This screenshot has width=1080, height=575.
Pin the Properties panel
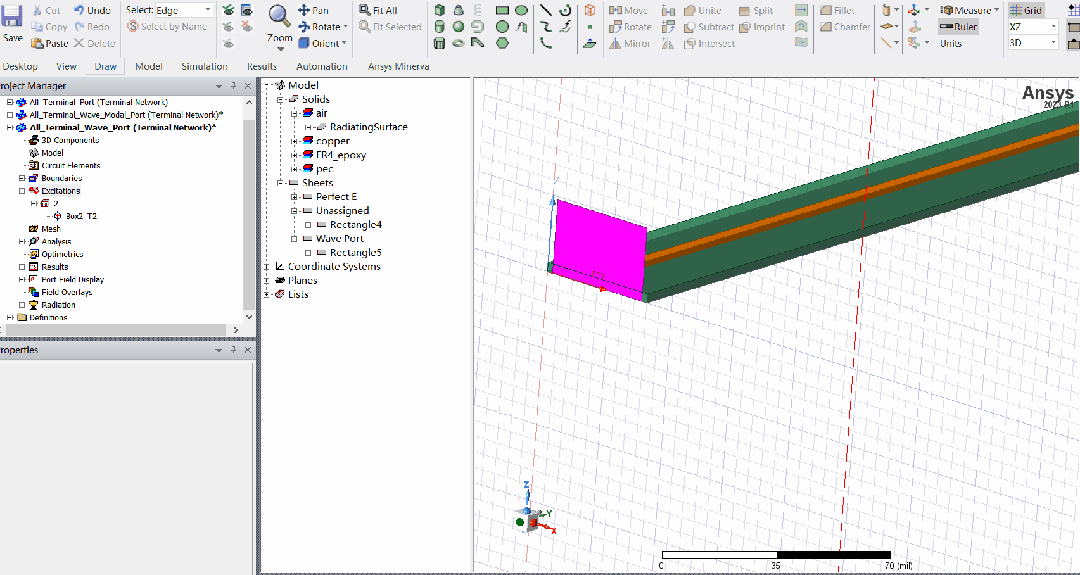pos(233,350)
